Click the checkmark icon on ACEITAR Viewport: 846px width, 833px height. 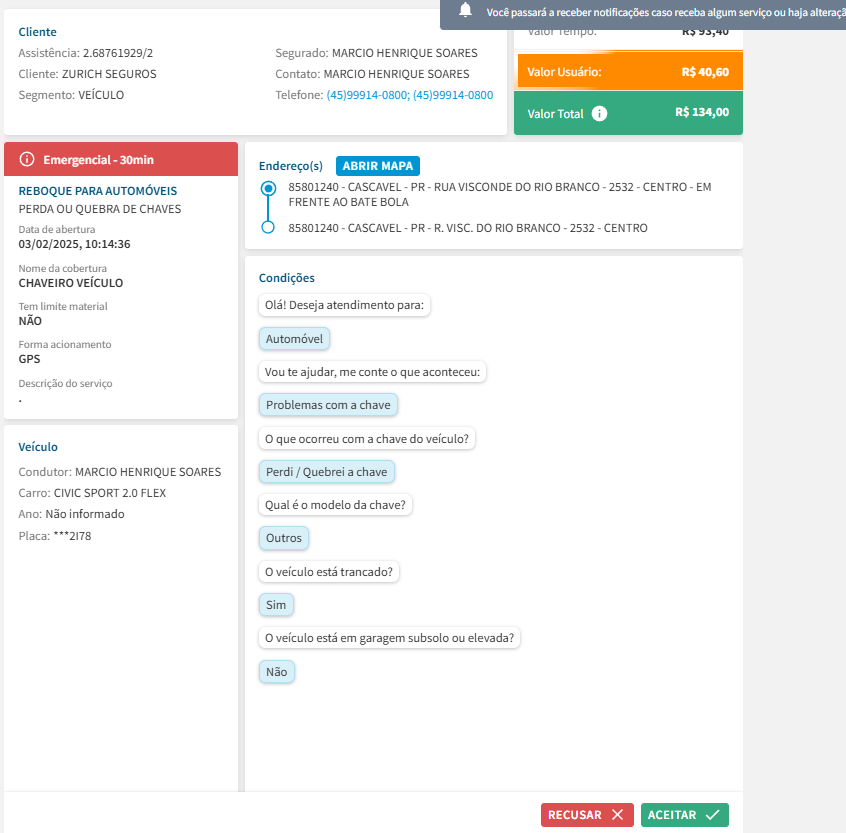tap(712, 815)
